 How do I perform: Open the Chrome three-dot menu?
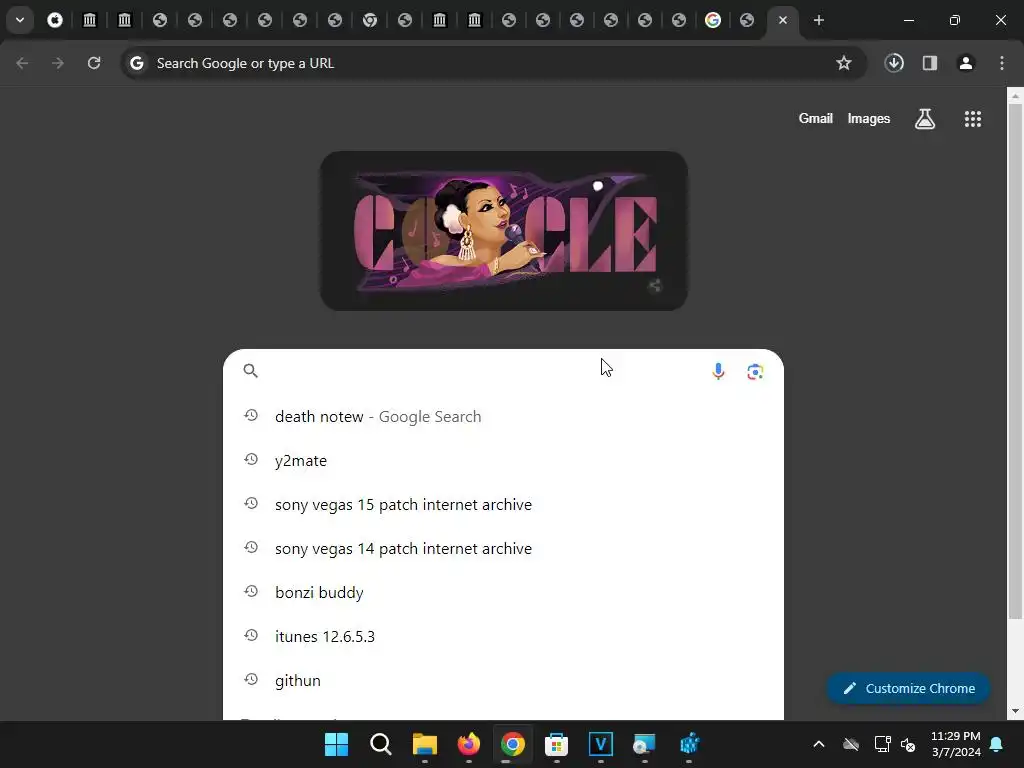click(x=1002, y=63)
